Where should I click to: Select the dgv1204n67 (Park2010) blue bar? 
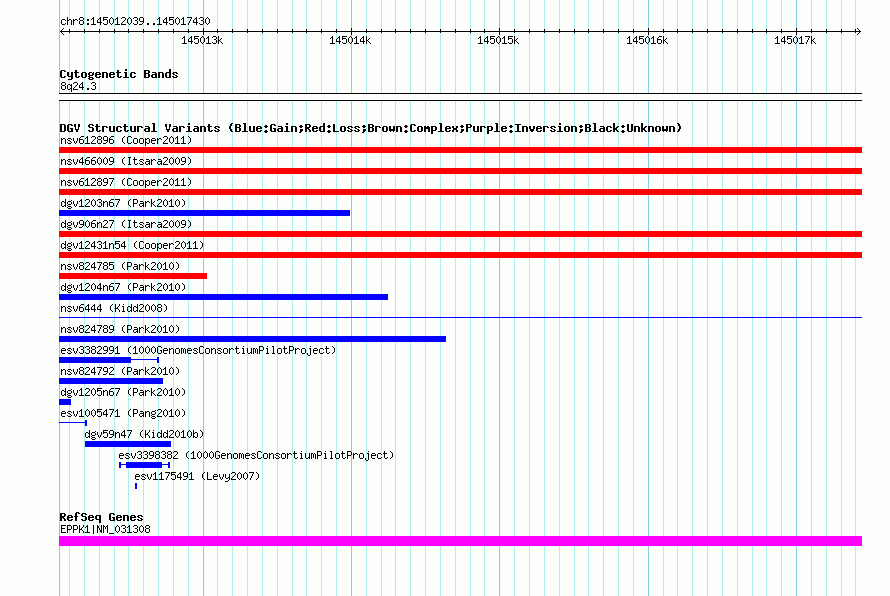tap(224, 297)
